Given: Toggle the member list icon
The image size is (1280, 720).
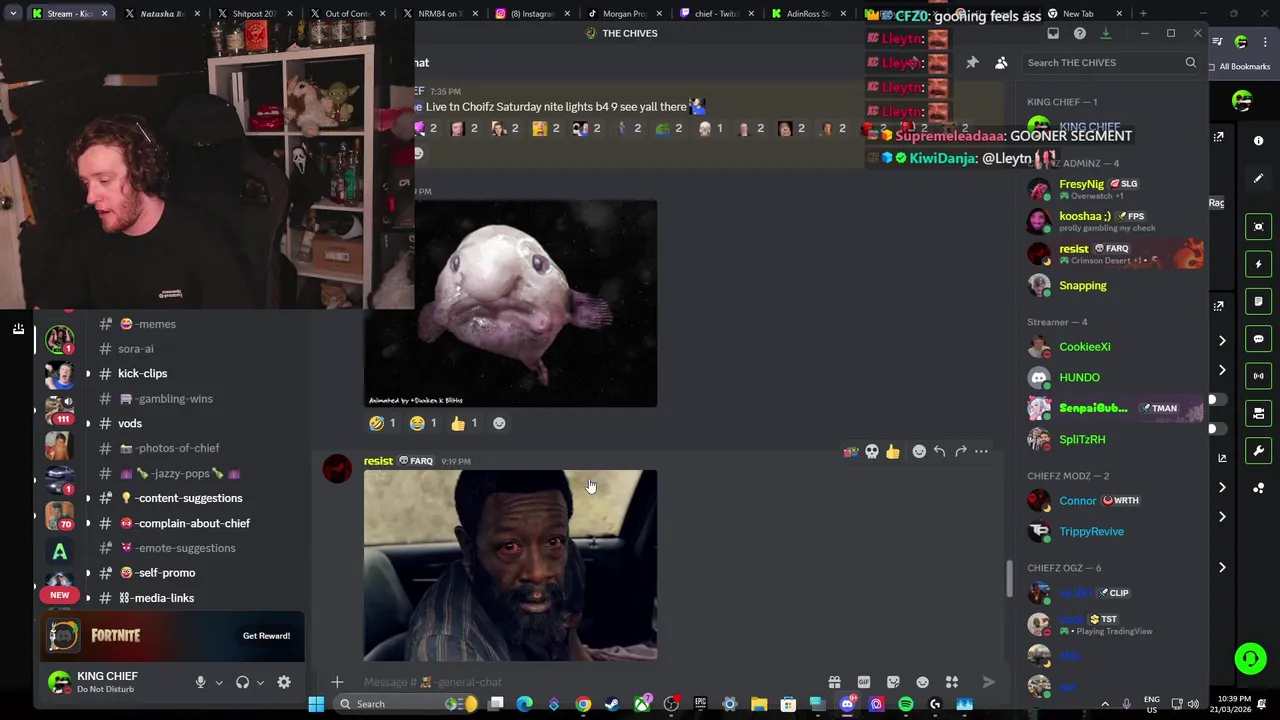Looking at the screenshot, I should tap(1001, 63).
